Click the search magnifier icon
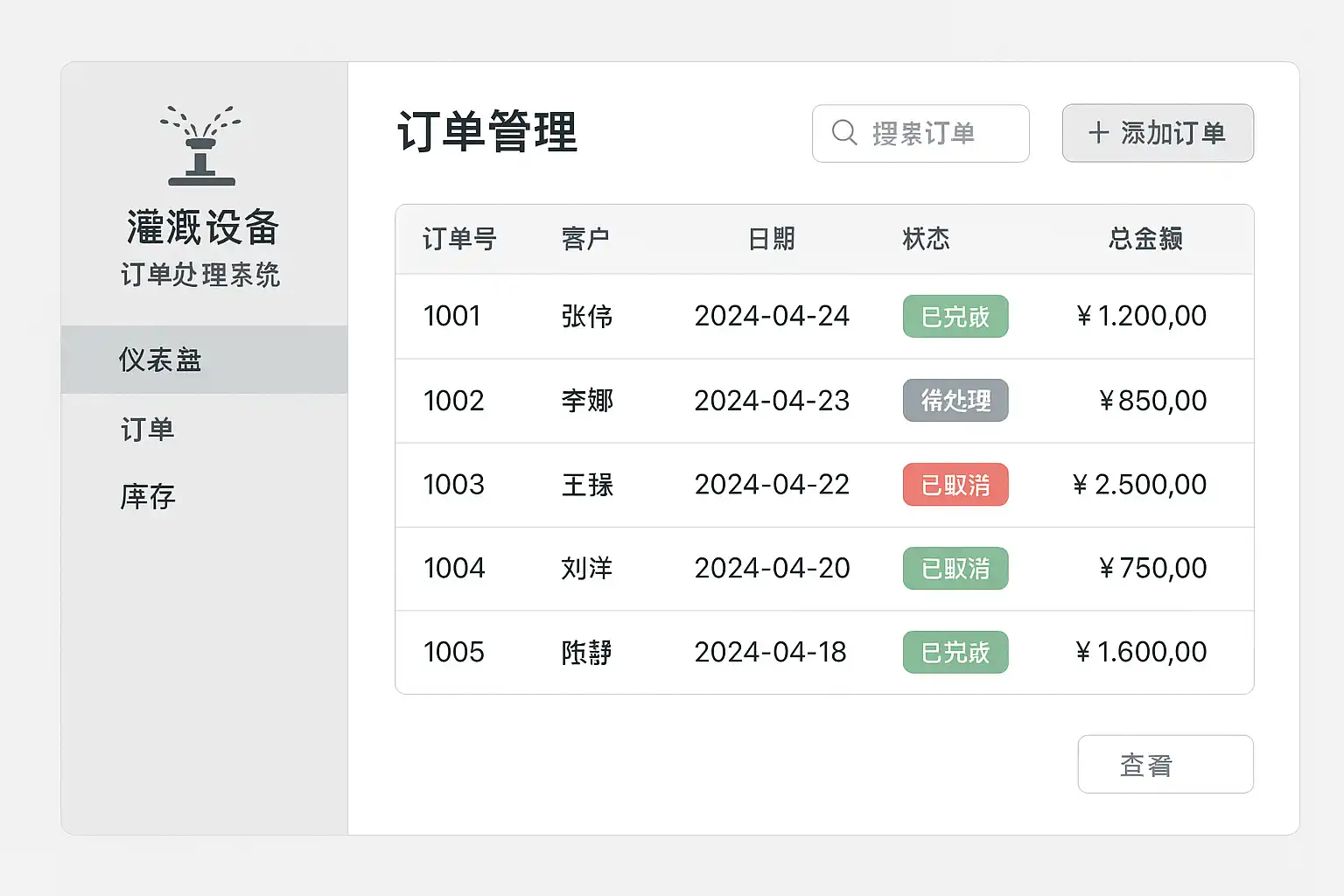Screen dimensions: 1344x896 844,133
